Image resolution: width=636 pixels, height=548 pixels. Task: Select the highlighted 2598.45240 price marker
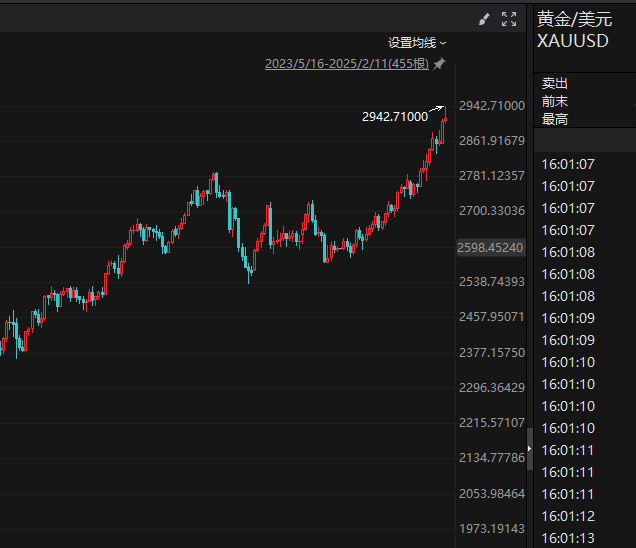[490, 247]
